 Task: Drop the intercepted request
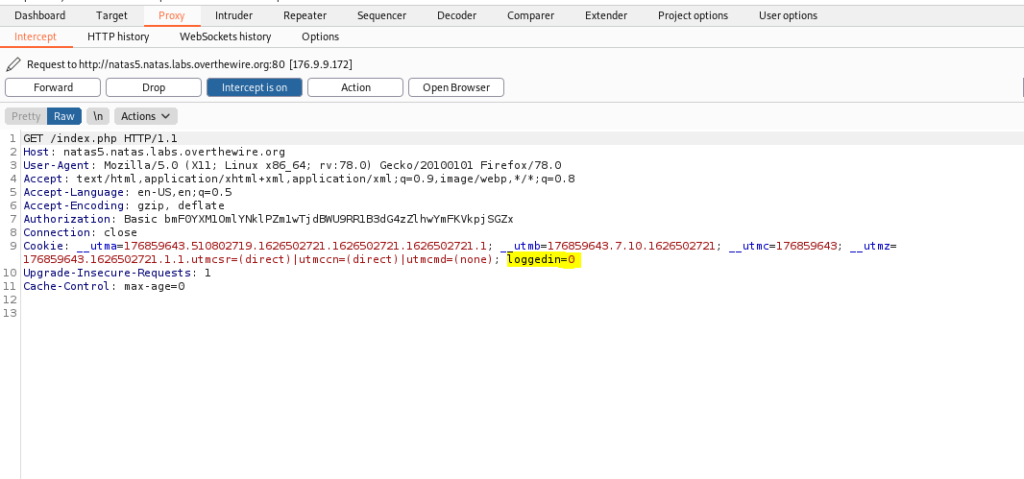[153, 87]
